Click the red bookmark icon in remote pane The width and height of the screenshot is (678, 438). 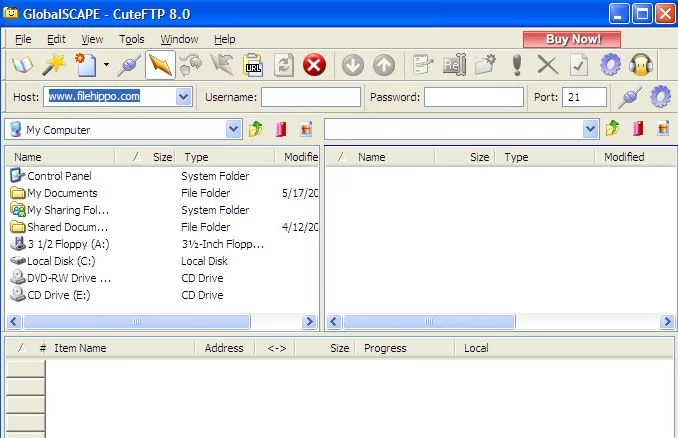[x=638, y=128]
